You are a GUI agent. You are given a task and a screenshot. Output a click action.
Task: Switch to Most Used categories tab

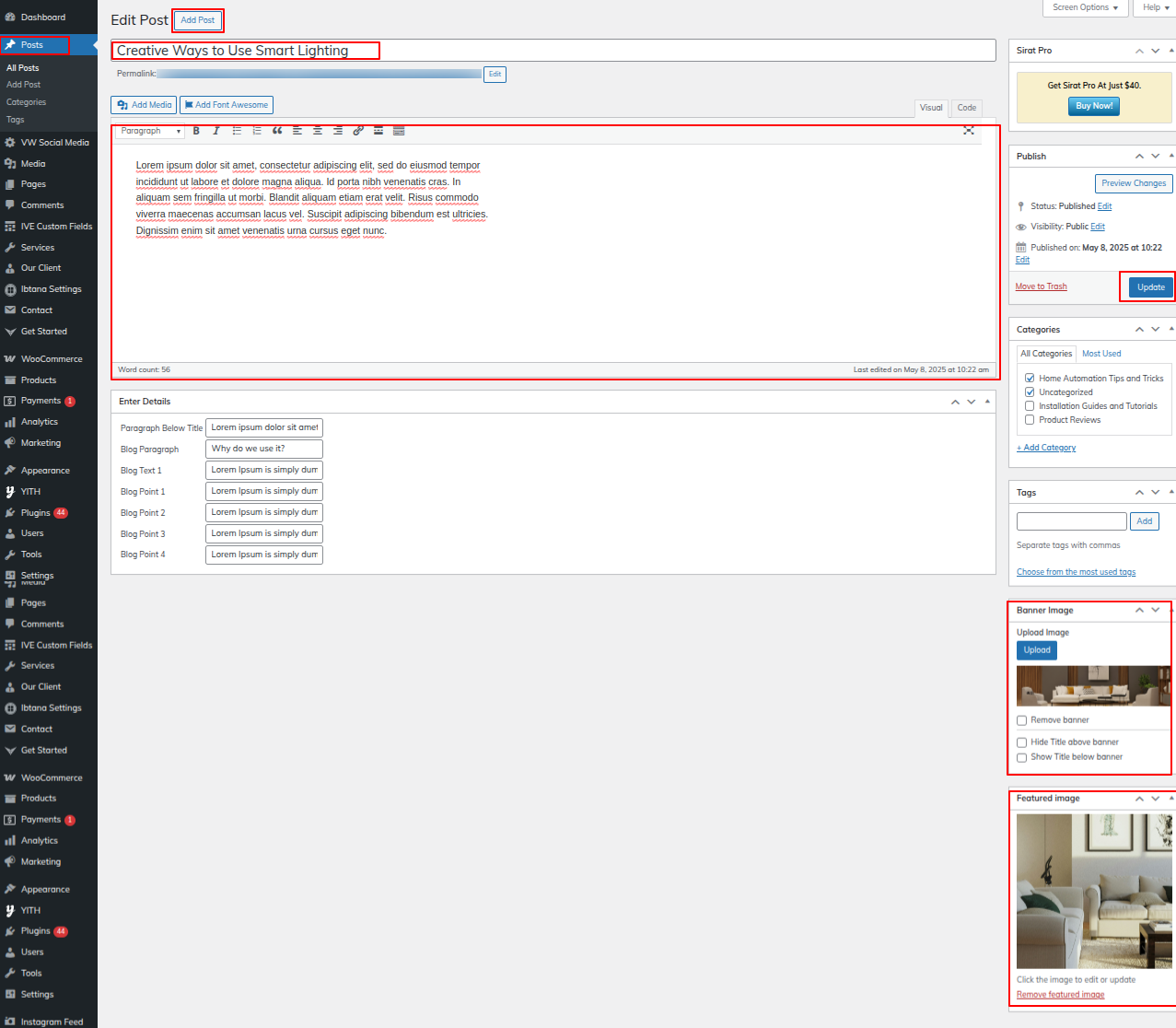coord(1101,354)
